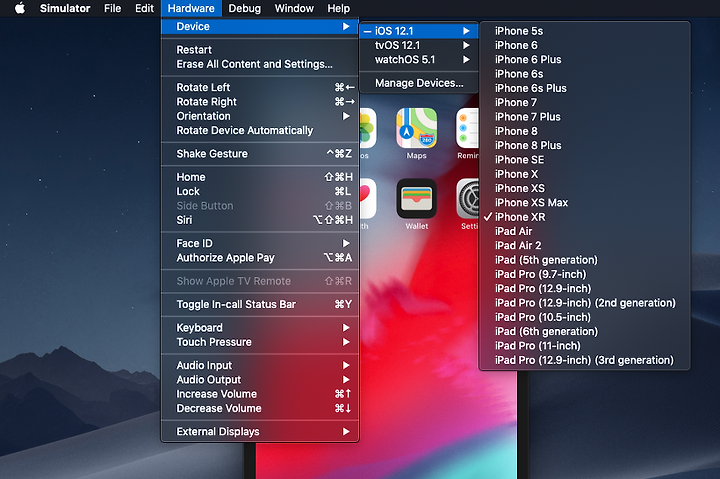The height and width of the screenshot is (479, 720).
Task: Select Decrease Volume
Action: (260, 408)
